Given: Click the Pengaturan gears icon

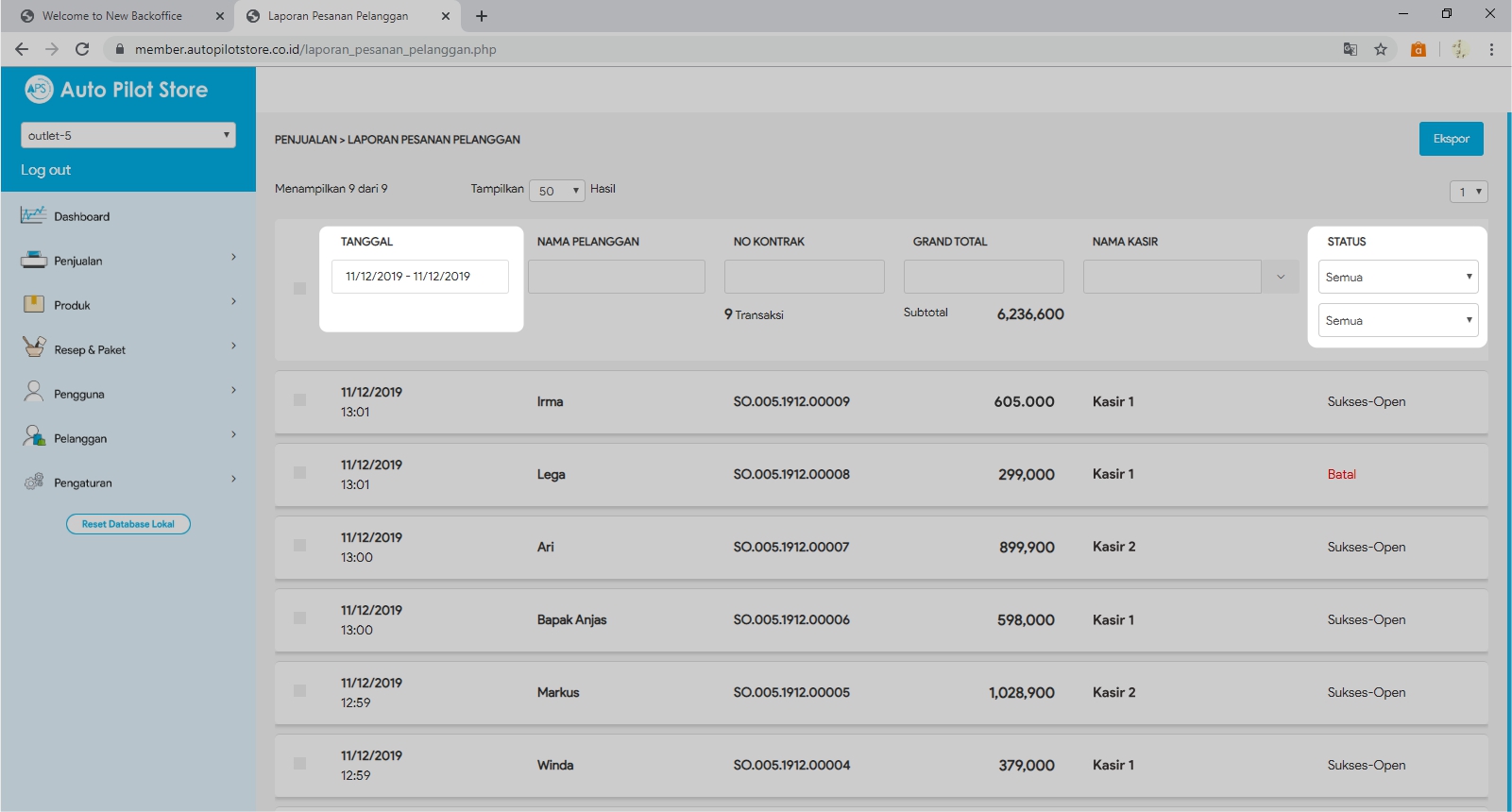Looking at the screenshot, I should click(33, 482).
